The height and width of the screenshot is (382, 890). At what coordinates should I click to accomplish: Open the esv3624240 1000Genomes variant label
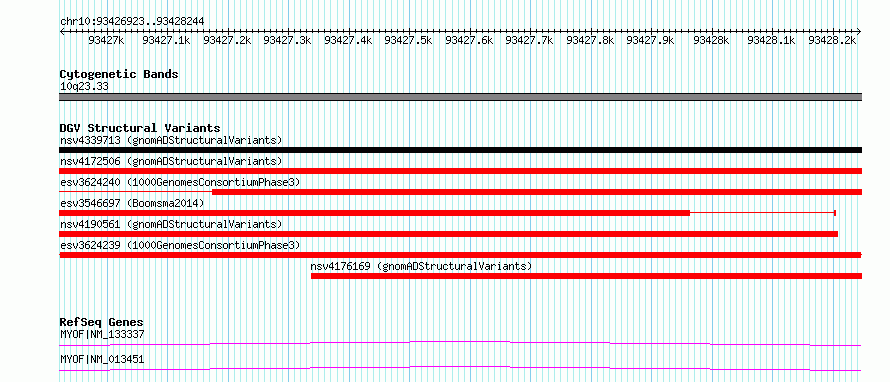coord(180,182)
